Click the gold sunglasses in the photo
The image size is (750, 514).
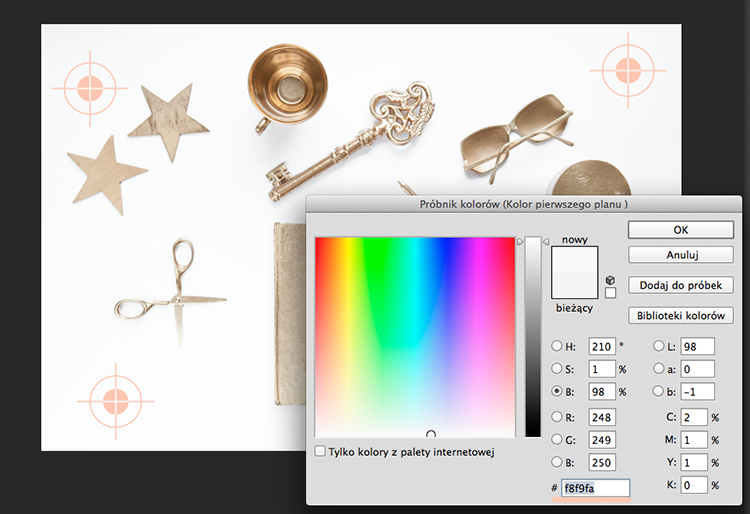click(517, 137)
